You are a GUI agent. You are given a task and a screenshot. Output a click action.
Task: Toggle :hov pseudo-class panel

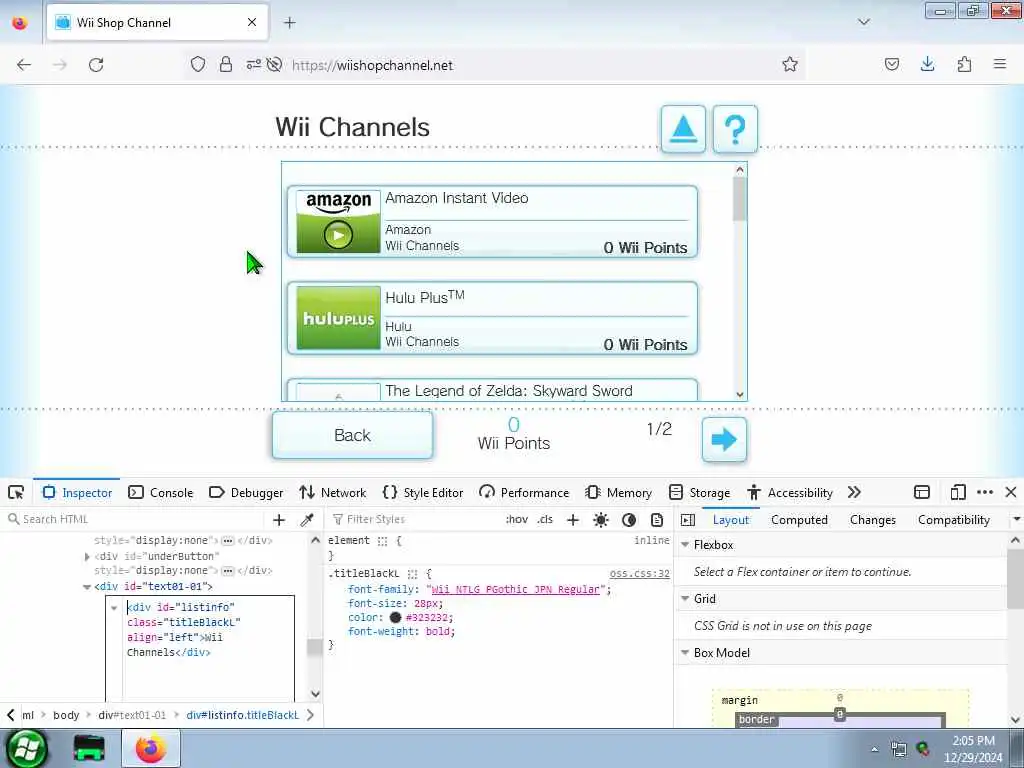517,519
